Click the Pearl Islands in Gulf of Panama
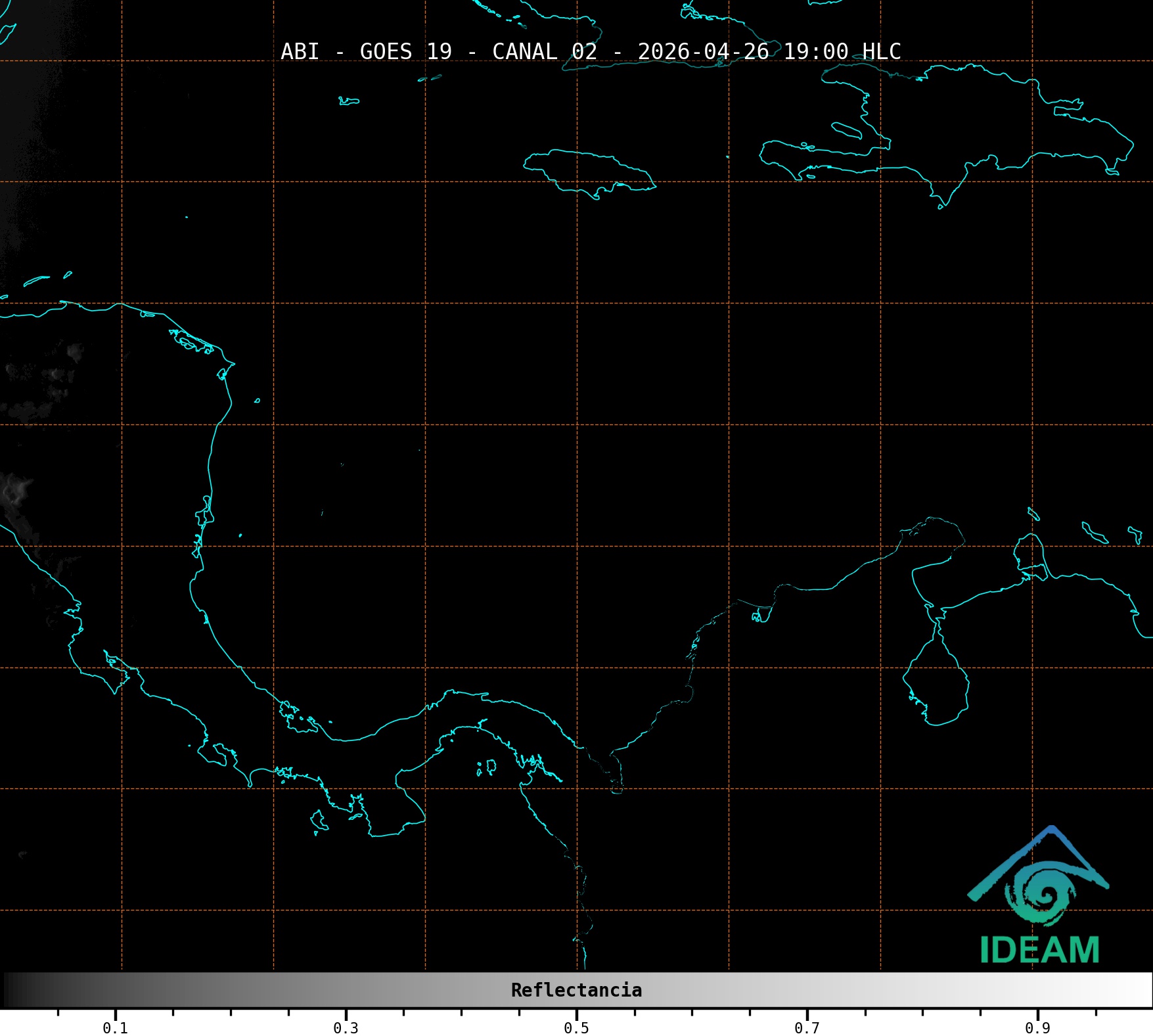 [x=488, y=767]
